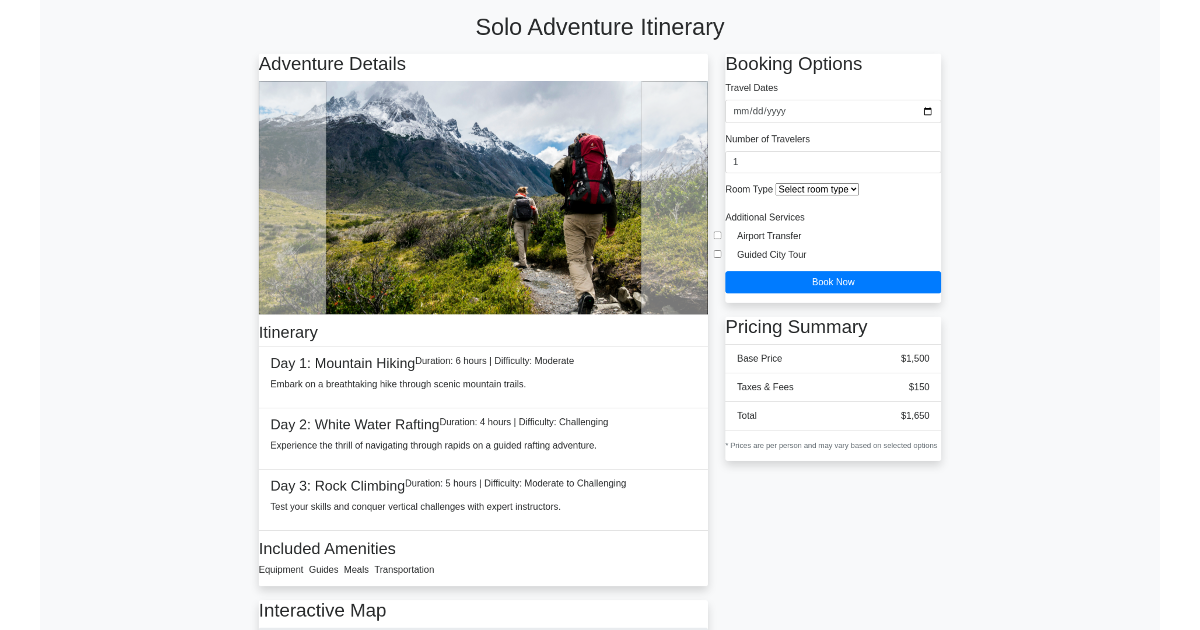The width and height of the screenshot is (1200, 630).
Task: Select the Guides amenity tag
Action: point(323,569)
